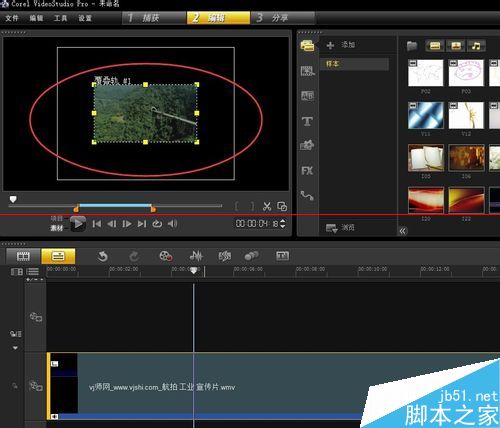Set mark-out with the ] bracket button
500x428 pixels.
click(252, 207)
